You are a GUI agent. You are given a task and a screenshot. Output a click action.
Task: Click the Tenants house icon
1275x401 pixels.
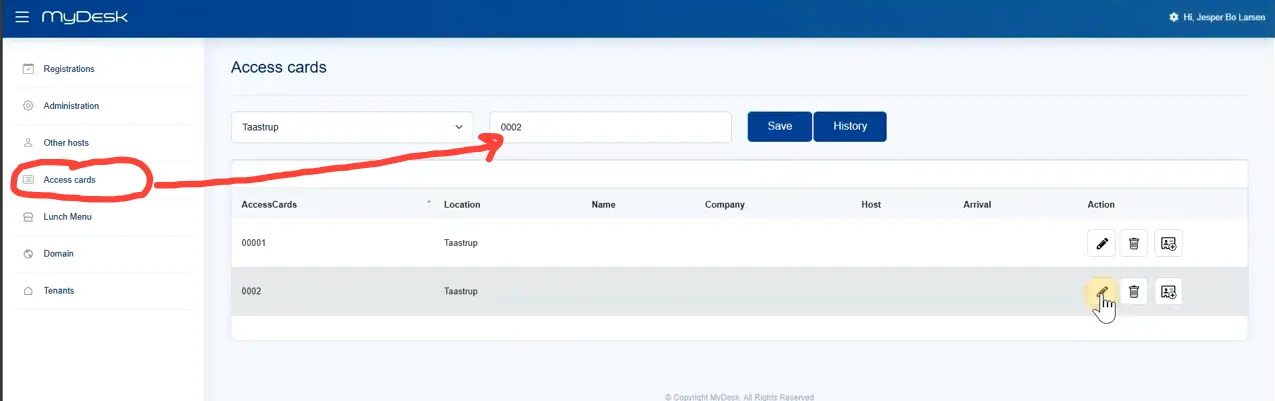(28, 291)
